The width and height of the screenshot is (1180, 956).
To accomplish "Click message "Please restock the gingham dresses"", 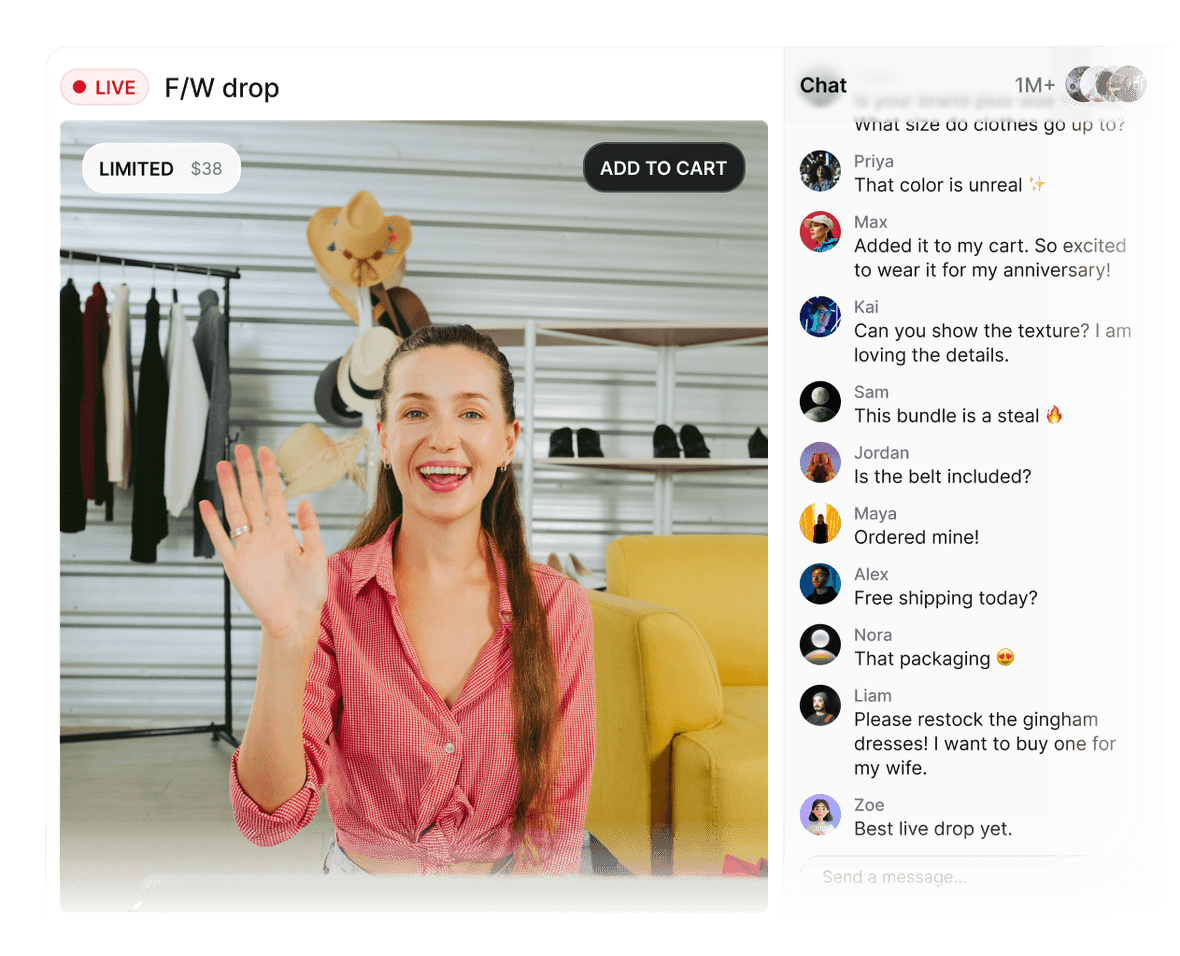I will [x=984, y=744].
